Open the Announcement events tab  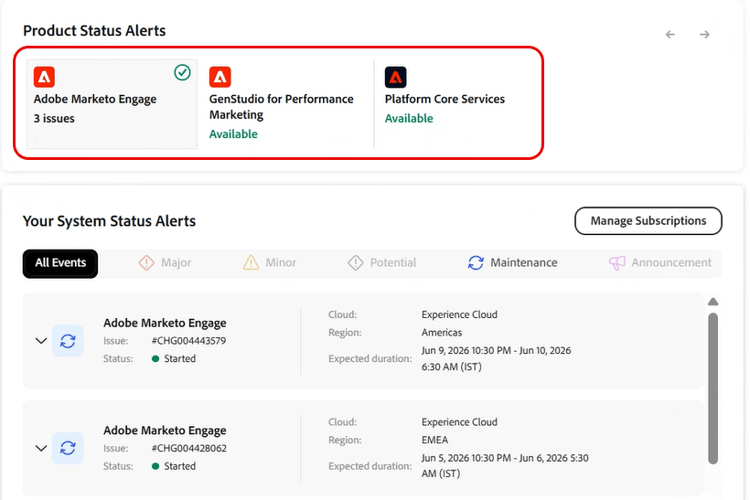point(660,263)
